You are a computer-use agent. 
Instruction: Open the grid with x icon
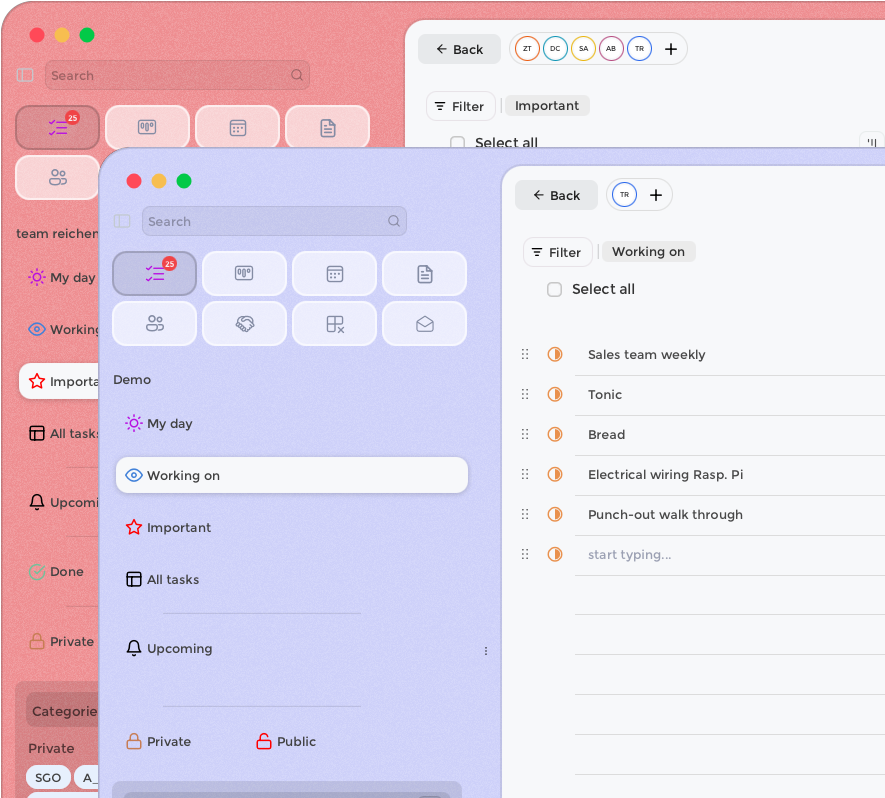[335, 323]
